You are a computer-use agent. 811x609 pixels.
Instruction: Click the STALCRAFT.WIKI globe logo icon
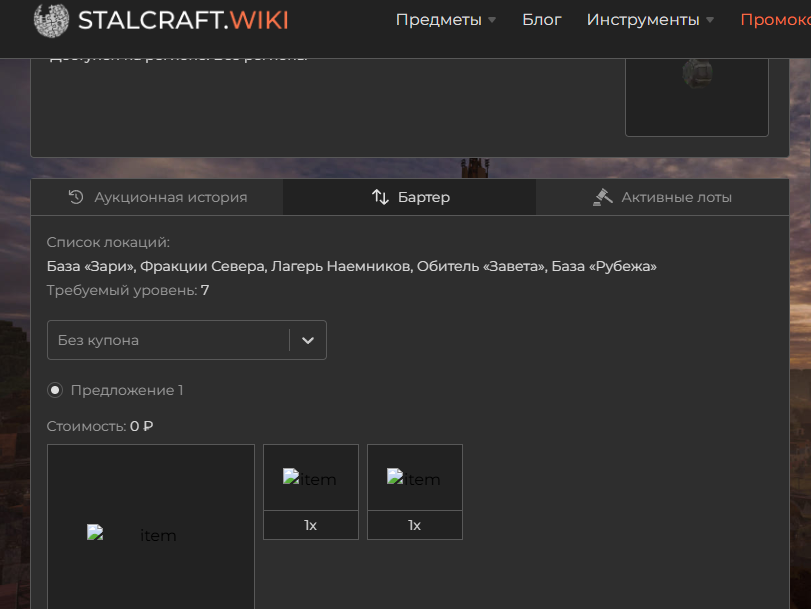point(51,20)
